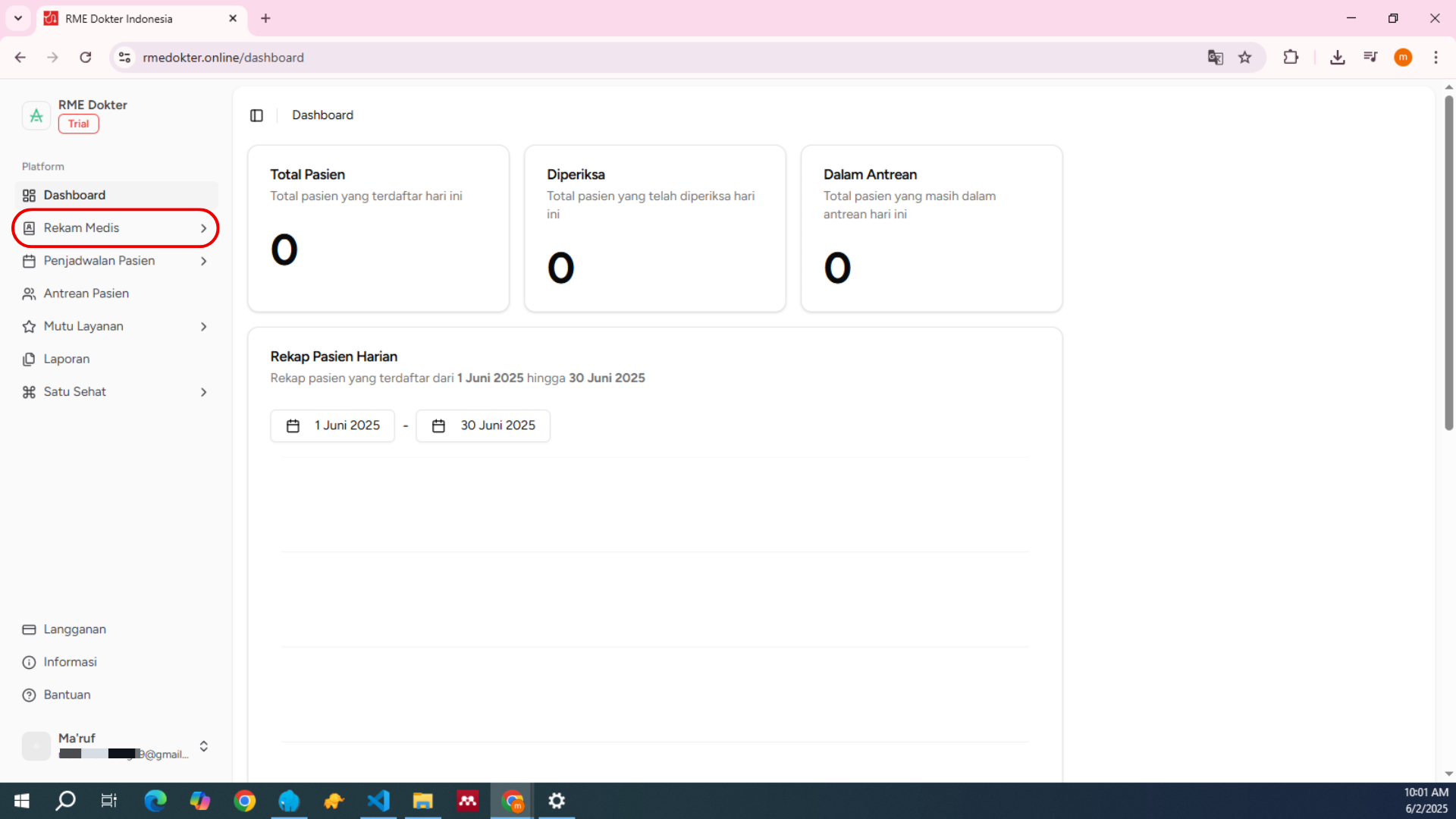1456x819 pixels.
Task: Open Ma'ruf account switcher dropdown
Action: (203, 746)
